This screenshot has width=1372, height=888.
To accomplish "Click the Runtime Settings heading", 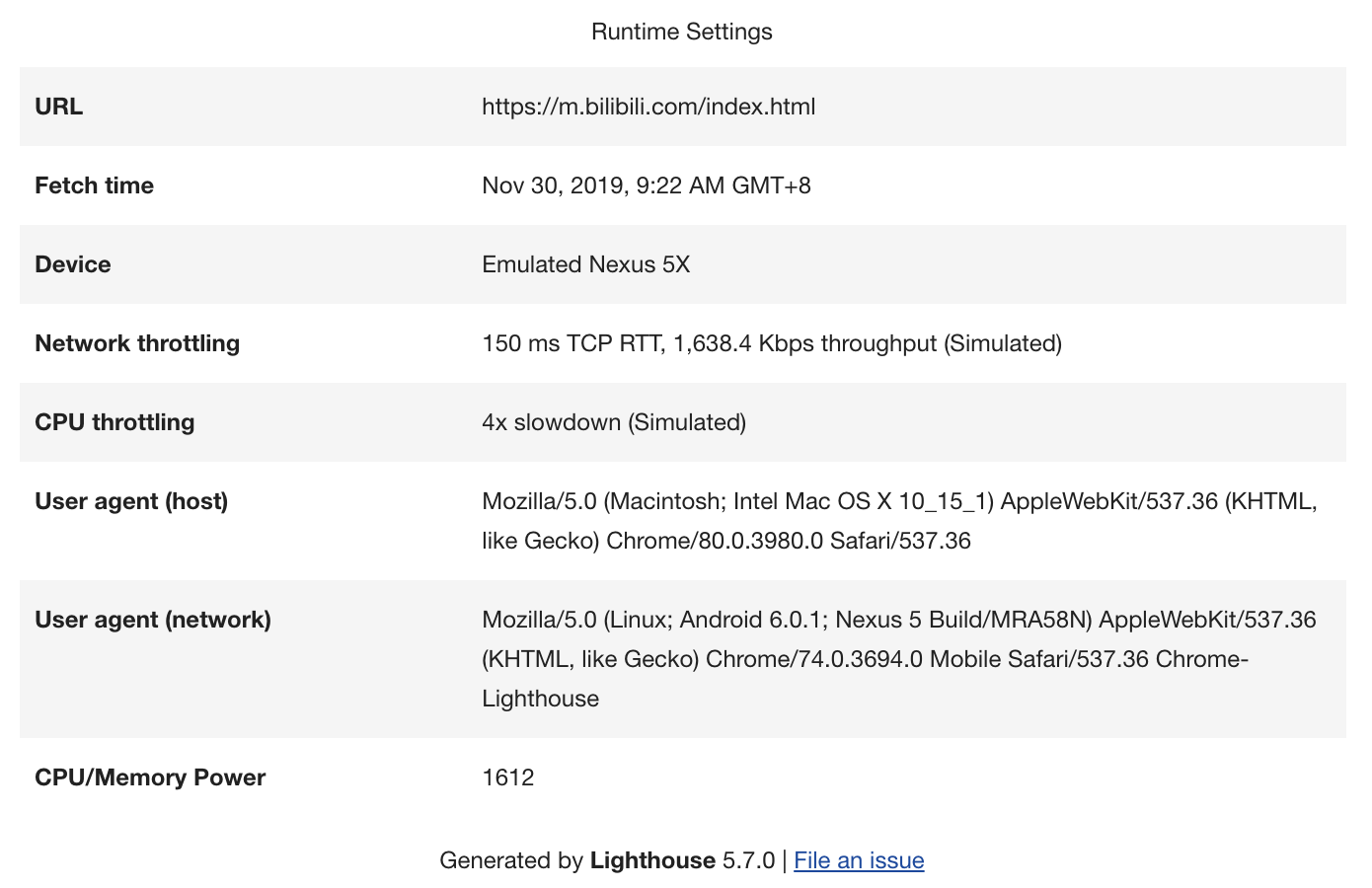I will [x=681, y=32].
